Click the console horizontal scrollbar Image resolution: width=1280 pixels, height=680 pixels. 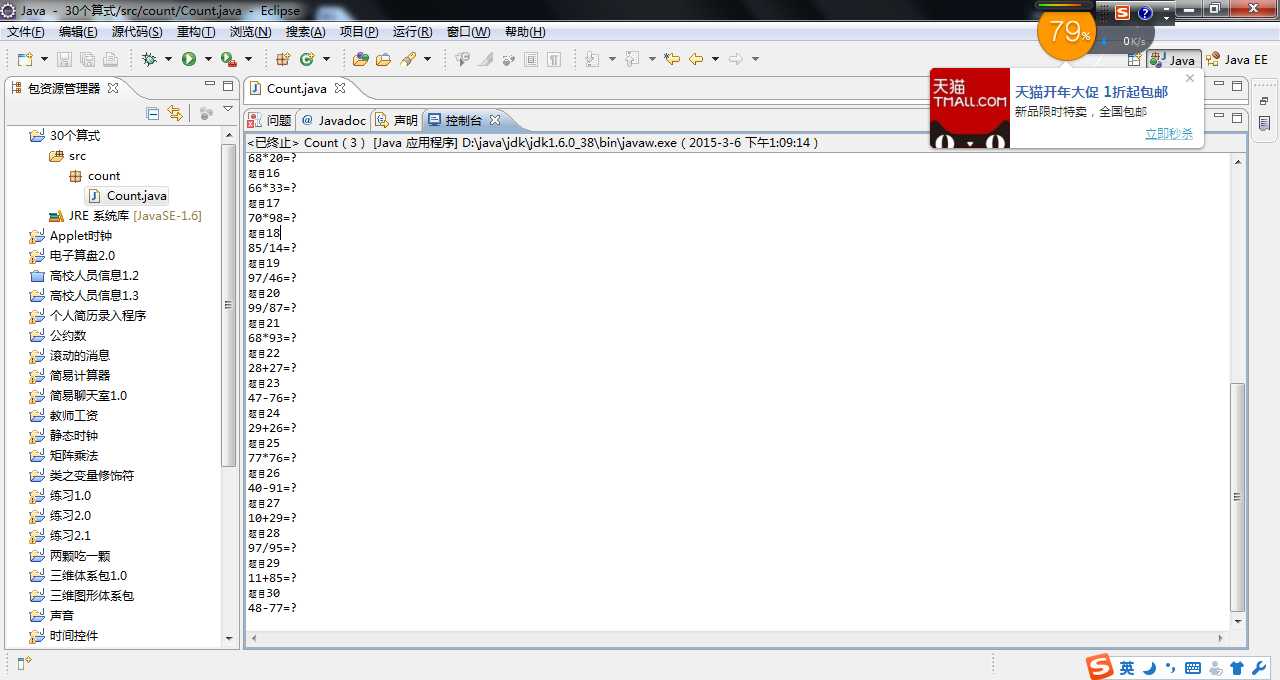[735, 638]
